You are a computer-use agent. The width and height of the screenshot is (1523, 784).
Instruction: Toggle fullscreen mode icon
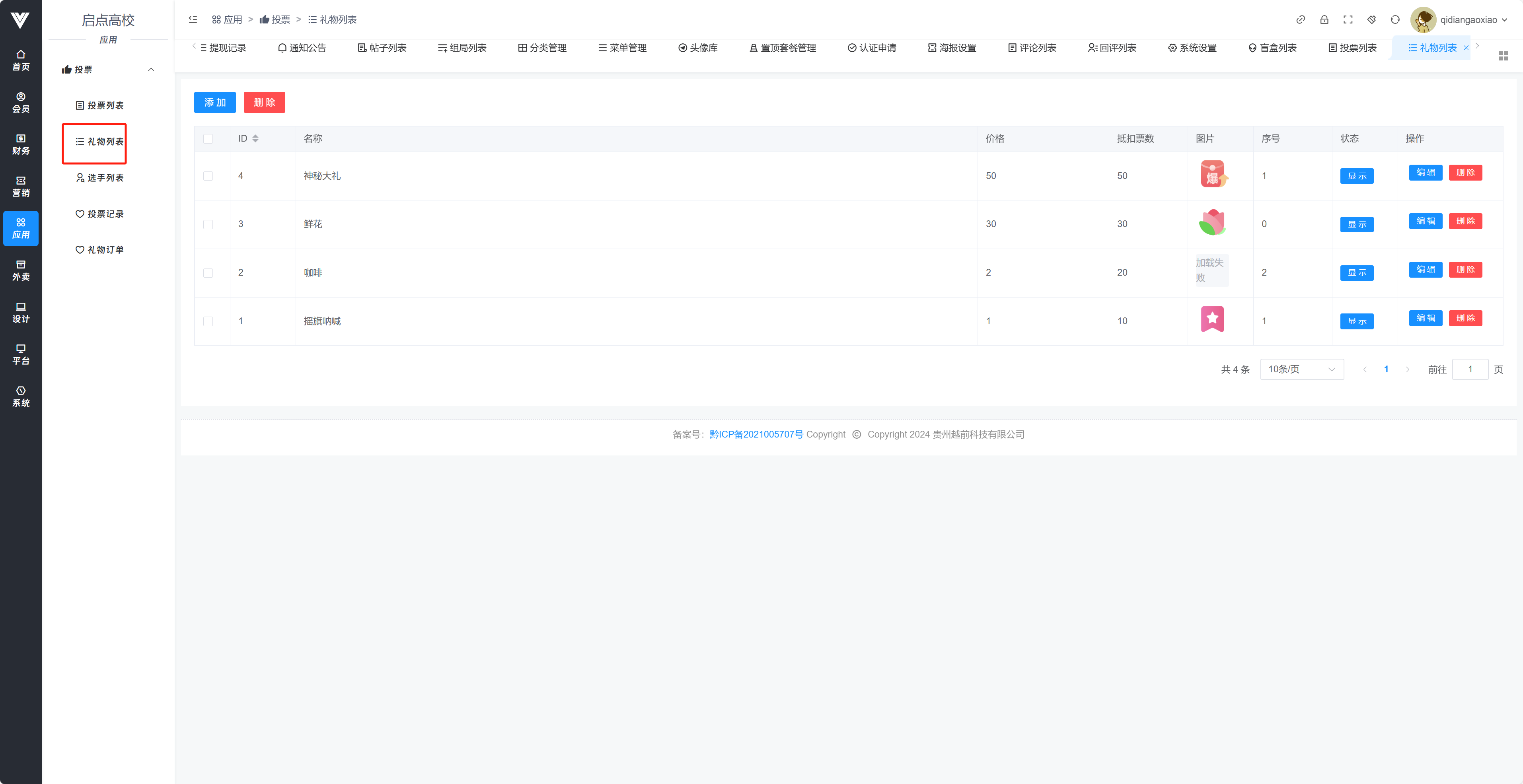pos(1348,19)
